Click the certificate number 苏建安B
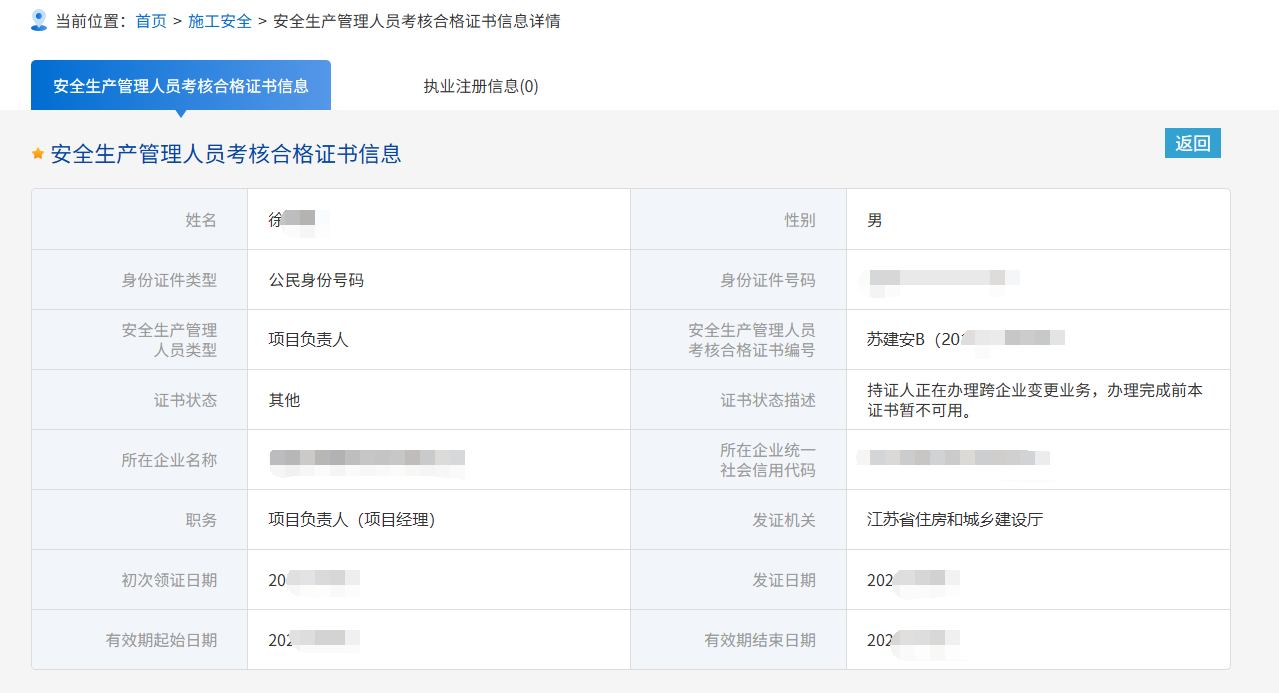1279x693 pixels. point(965,340)
